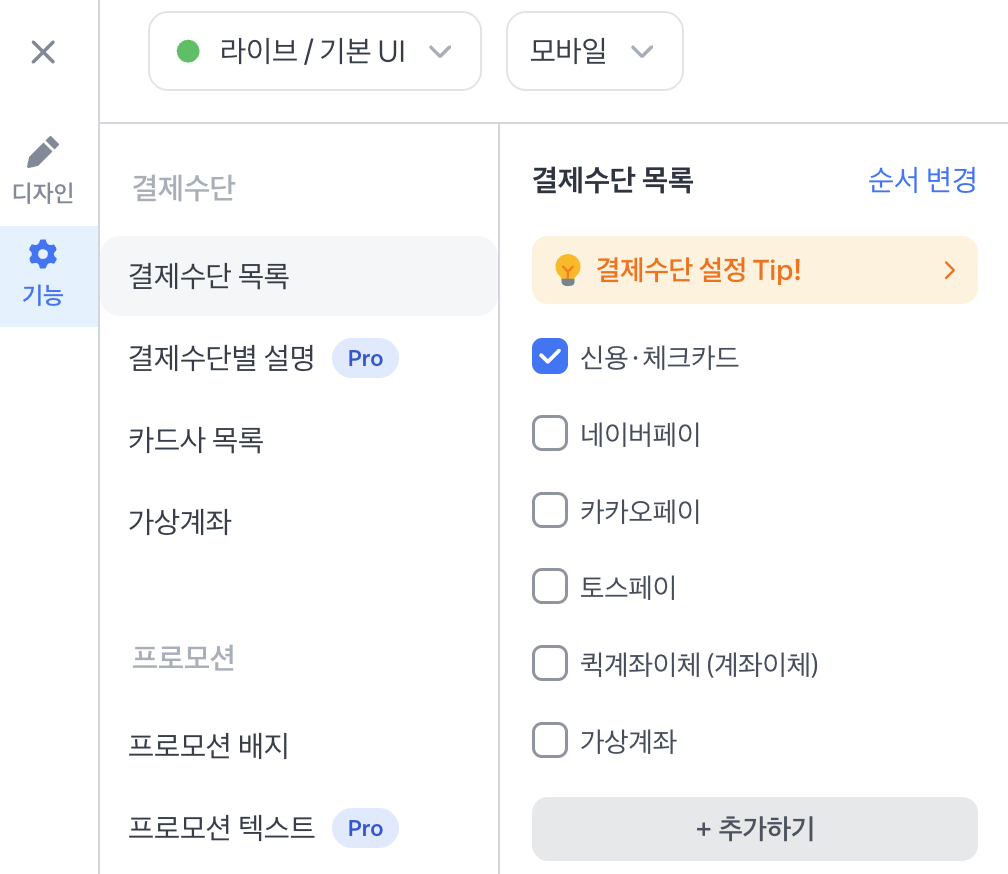Check the 토스페이 payment option

click(550, 587)
